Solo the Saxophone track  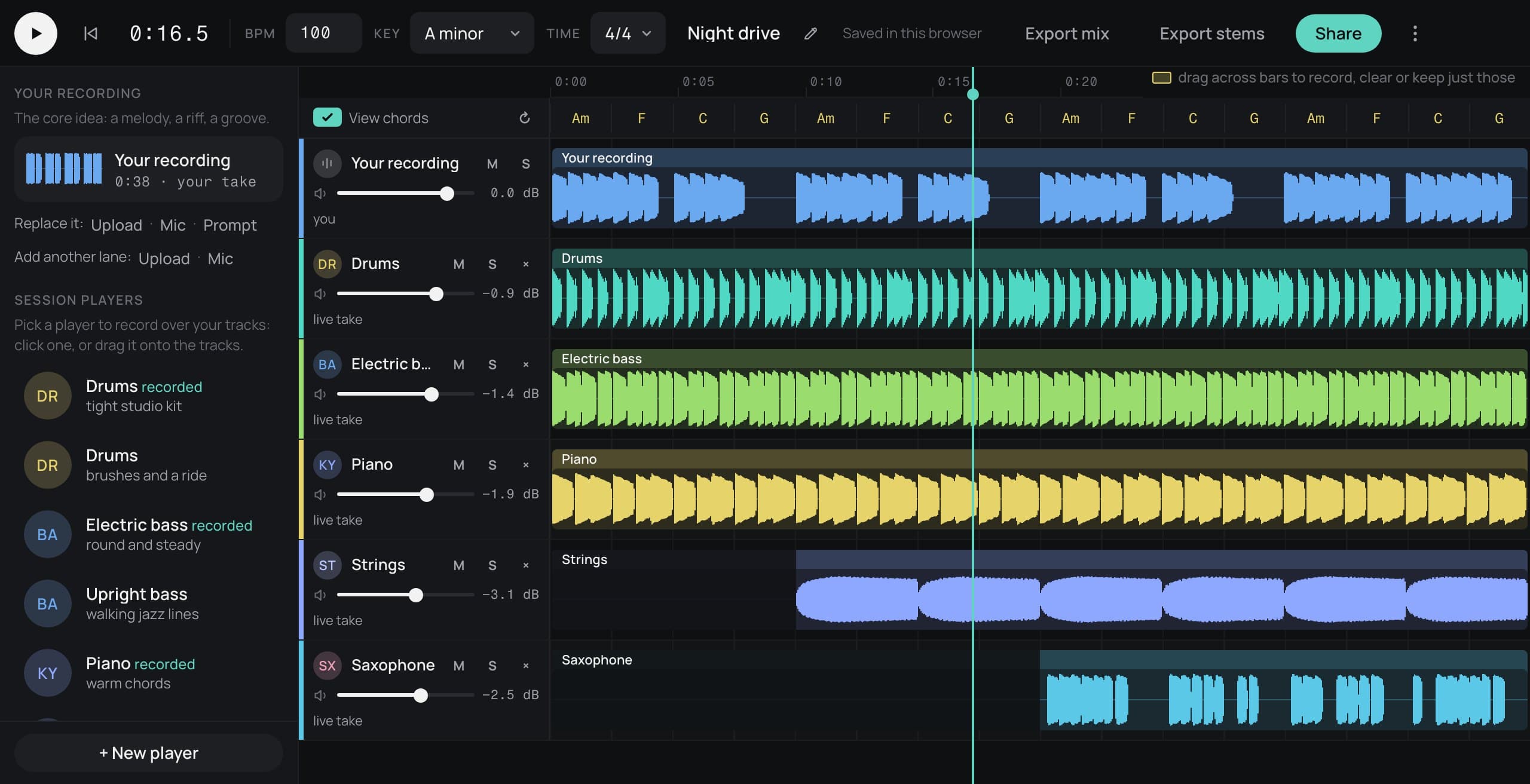click(x=492, y=666)
